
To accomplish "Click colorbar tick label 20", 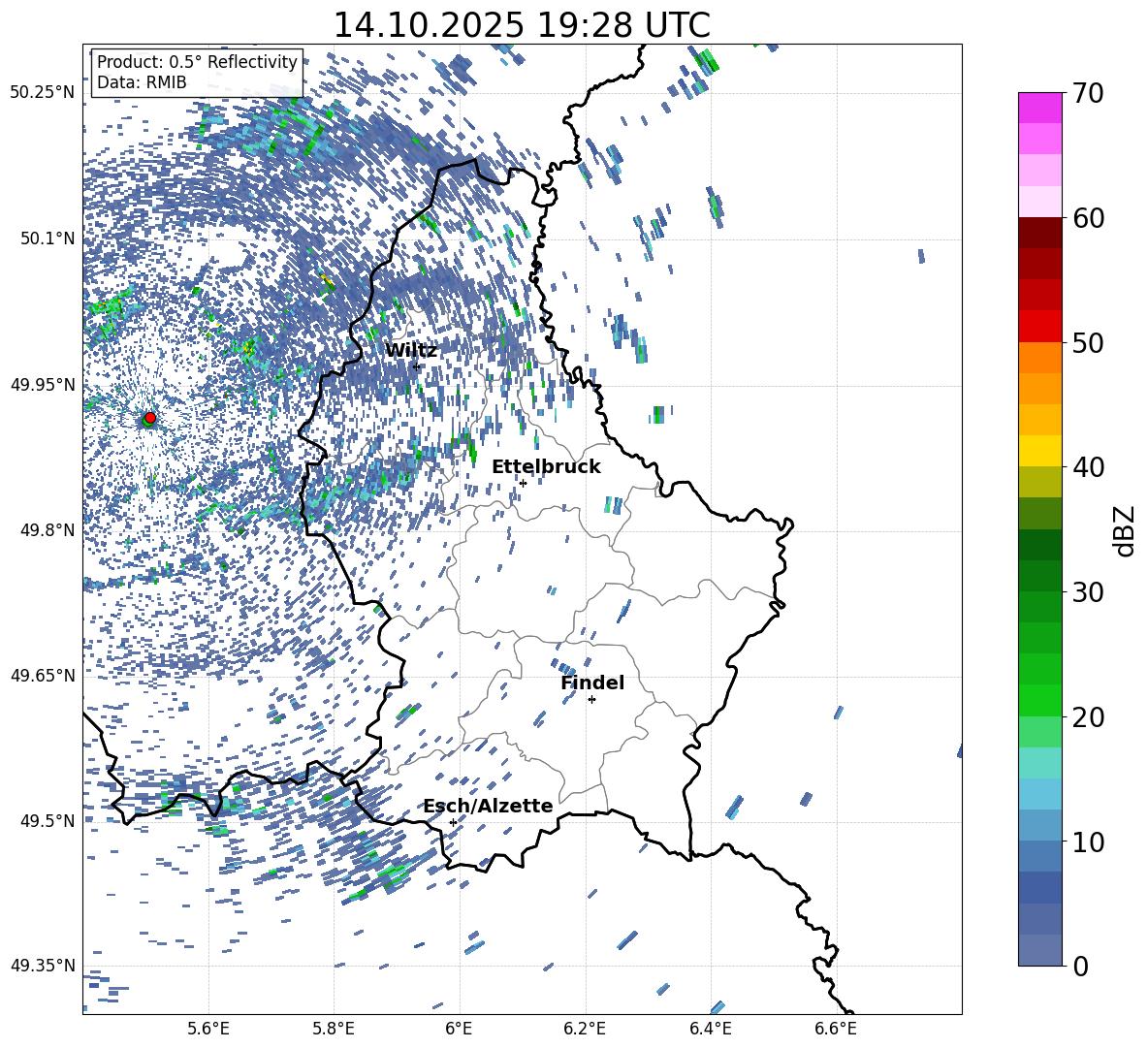I will pyautogui.click(x=1088, y=717).
